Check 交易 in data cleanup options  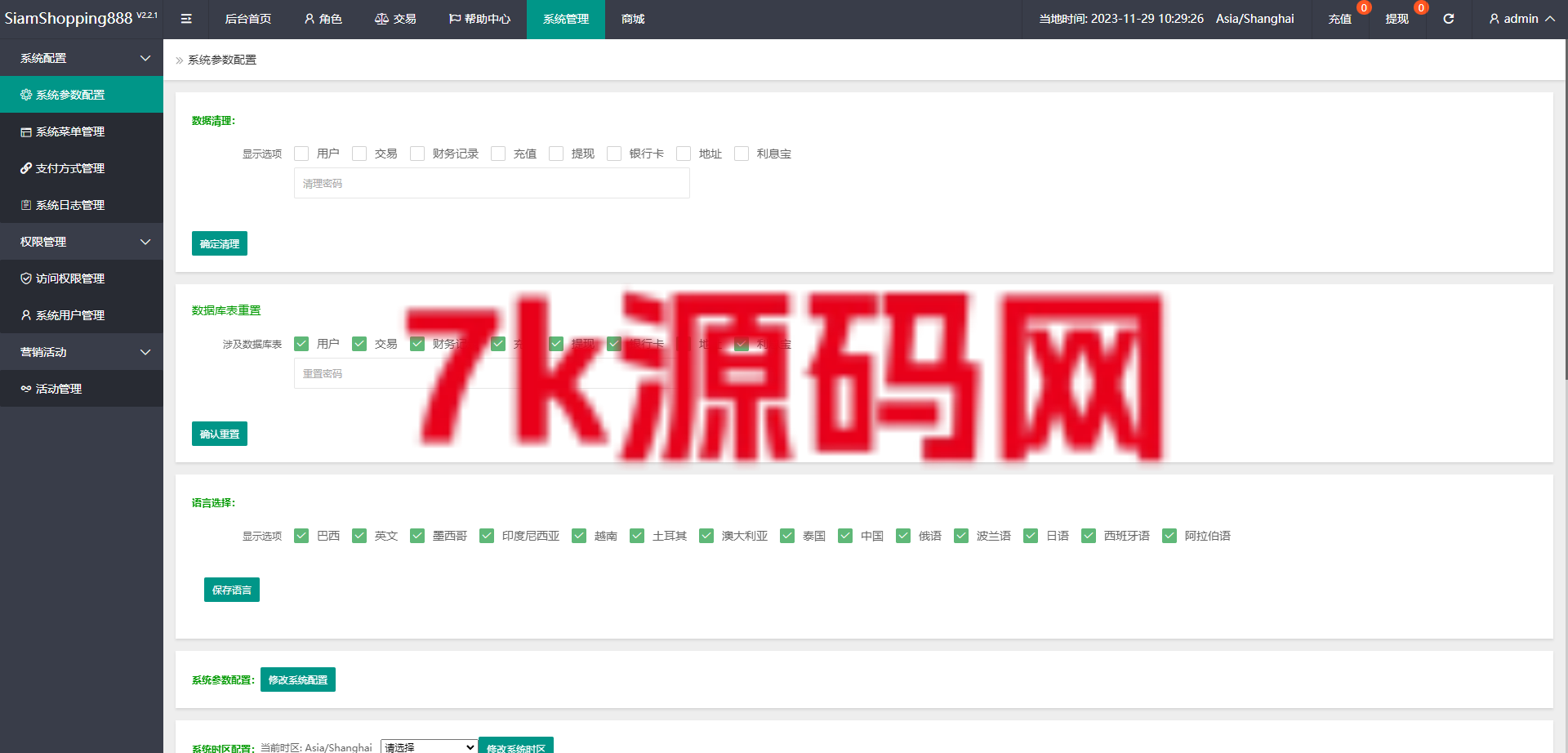(359, 154)
